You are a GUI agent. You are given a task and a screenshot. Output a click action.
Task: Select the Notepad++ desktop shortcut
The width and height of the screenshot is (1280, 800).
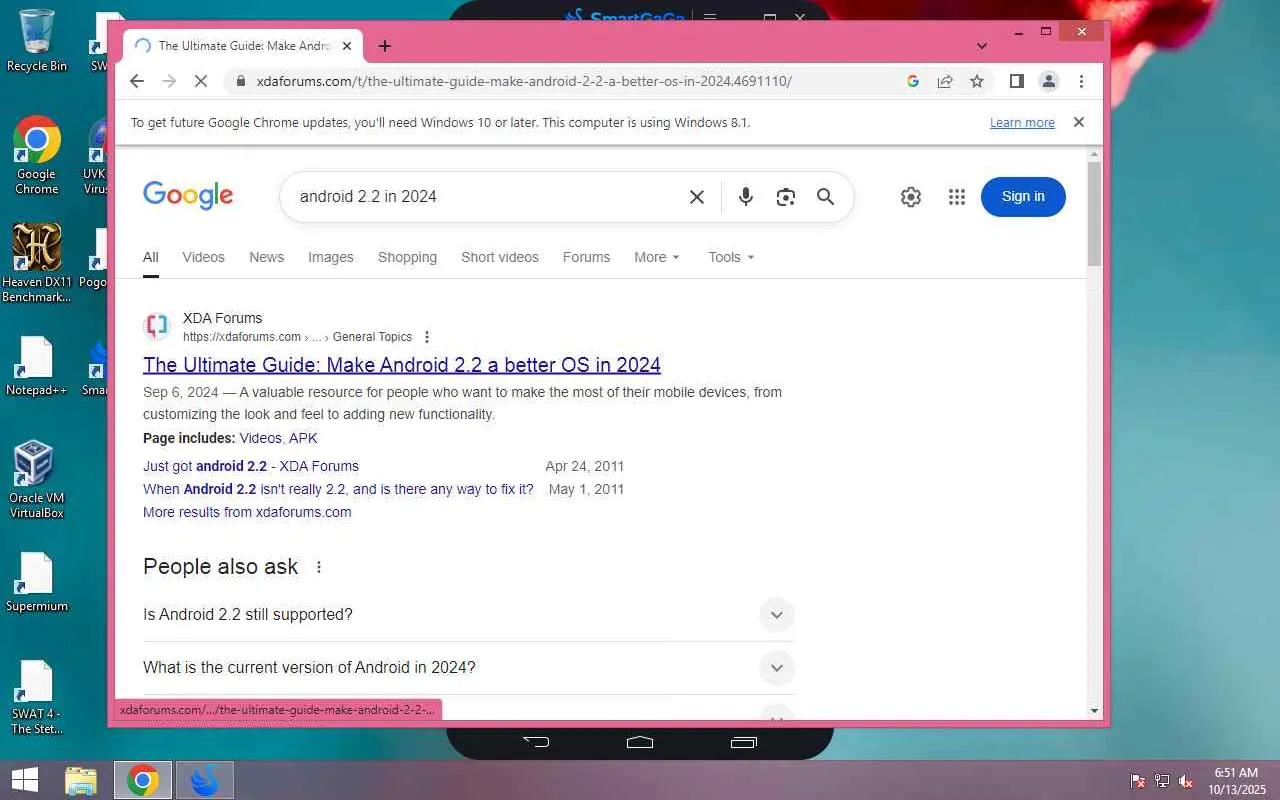click(37, 366)
